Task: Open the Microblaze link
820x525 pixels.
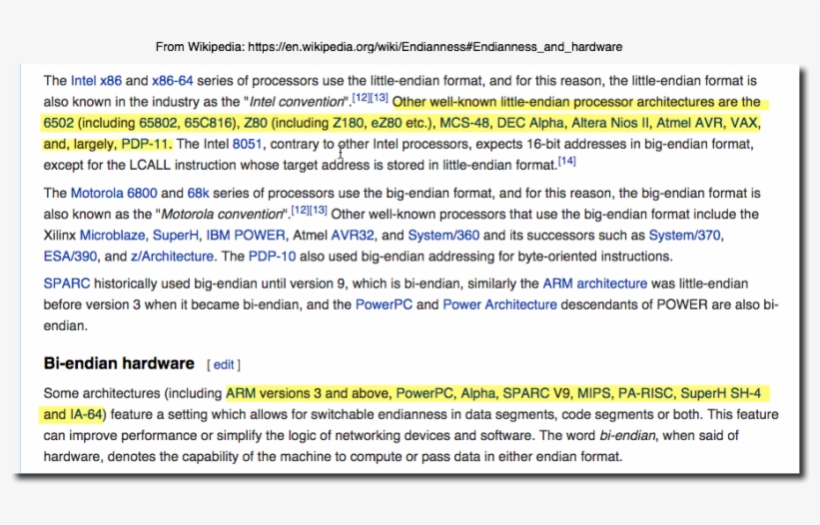Action: 112,235
